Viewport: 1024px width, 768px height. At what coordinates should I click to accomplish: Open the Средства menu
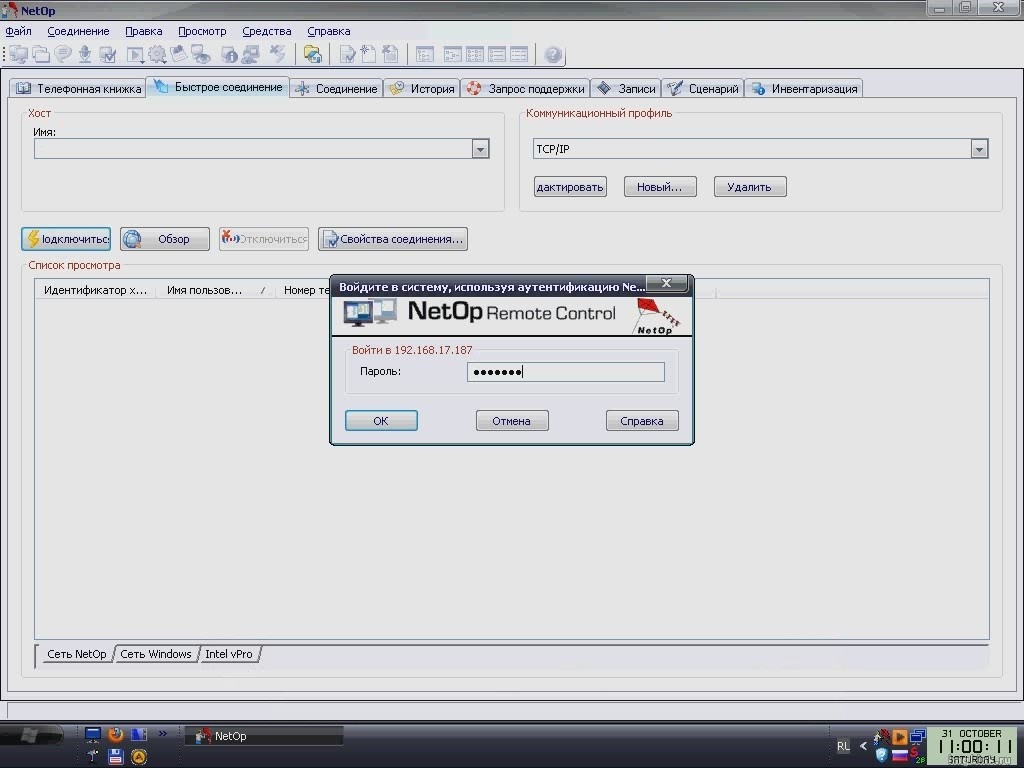(x=266, y=31)
